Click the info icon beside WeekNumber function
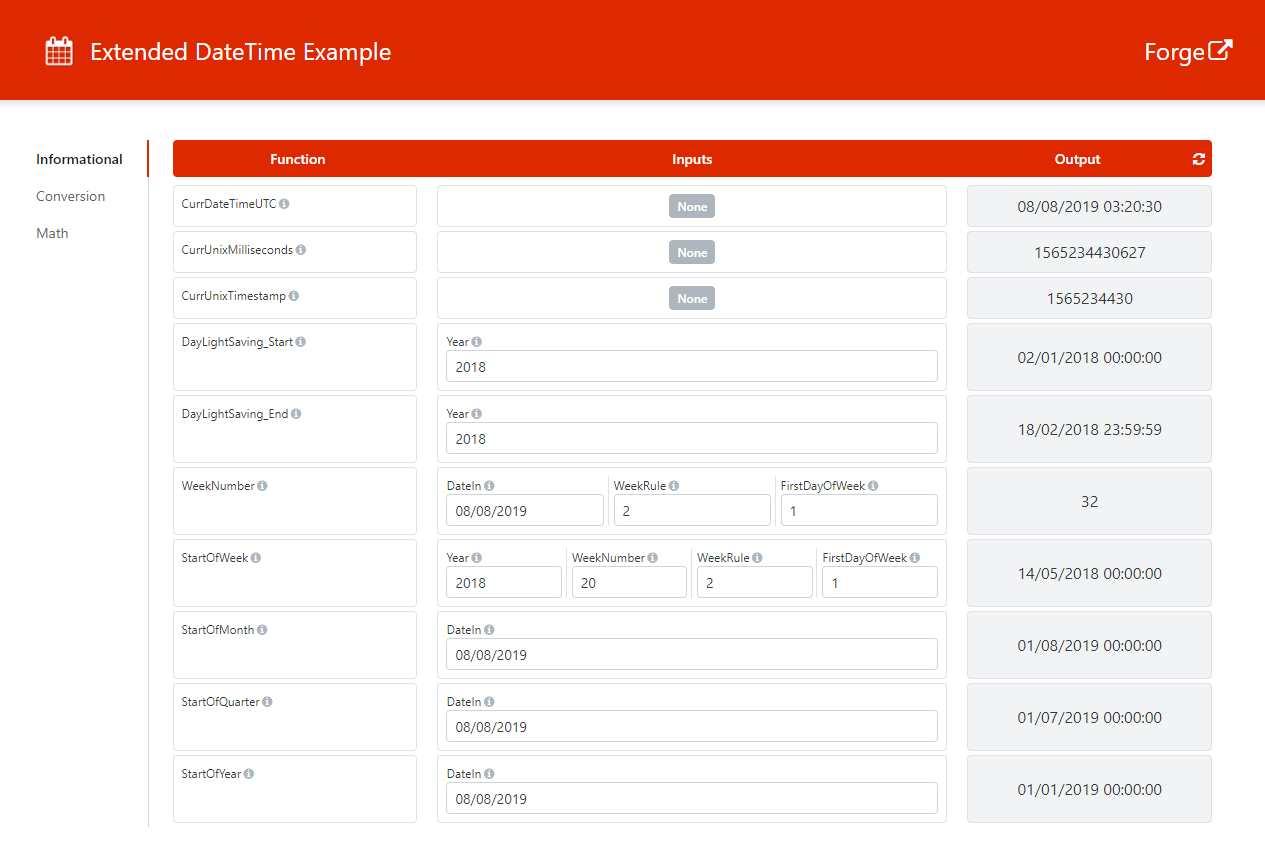This screenshot has width=1265, height=841. coord(262,486)
